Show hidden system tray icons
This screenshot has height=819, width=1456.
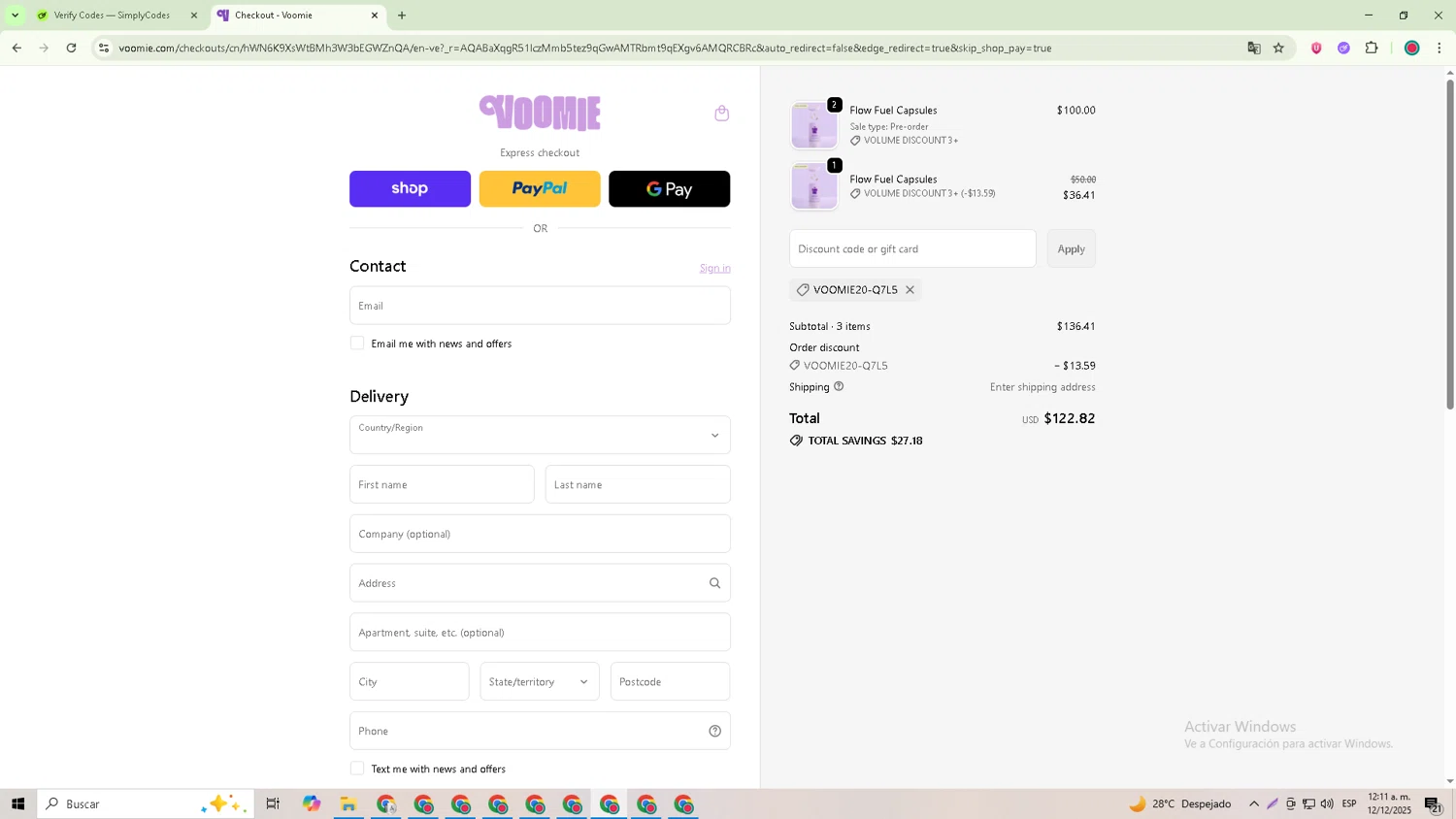[x=1254, y=803]
